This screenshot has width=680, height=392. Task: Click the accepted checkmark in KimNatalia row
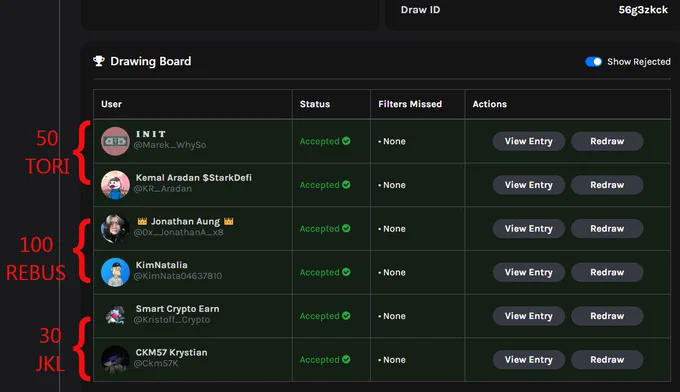click(346, 272)
